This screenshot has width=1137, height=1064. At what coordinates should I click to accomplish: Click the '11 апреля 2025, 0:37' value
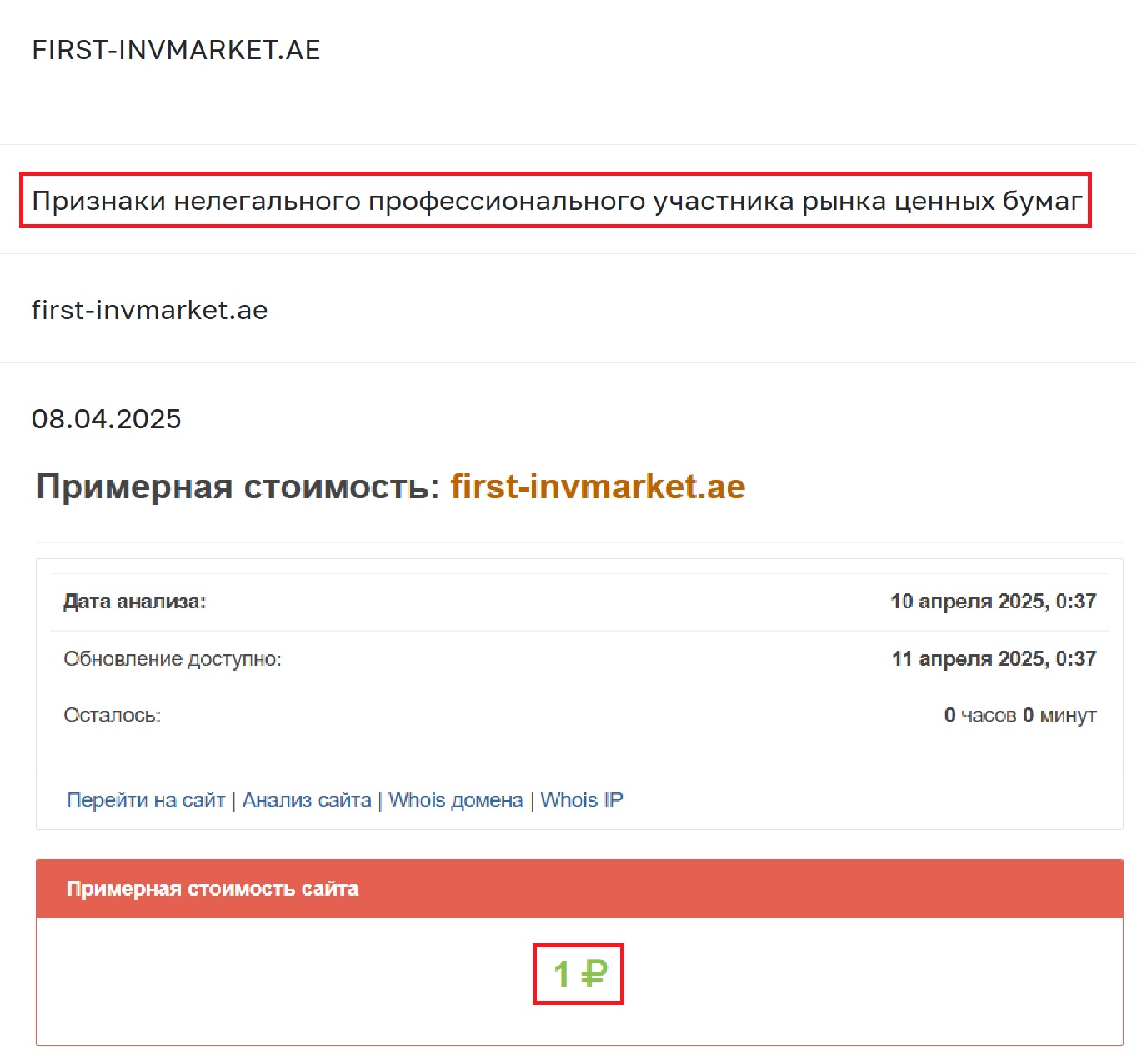pyautogui.click(x=994, y=659)
